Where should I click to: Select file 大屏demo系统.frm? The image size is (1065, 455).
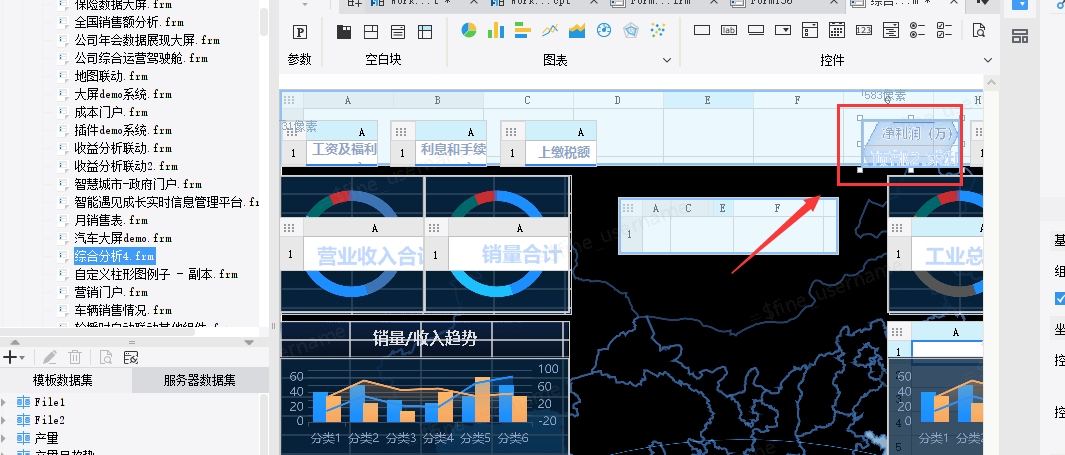click(123, 94)
